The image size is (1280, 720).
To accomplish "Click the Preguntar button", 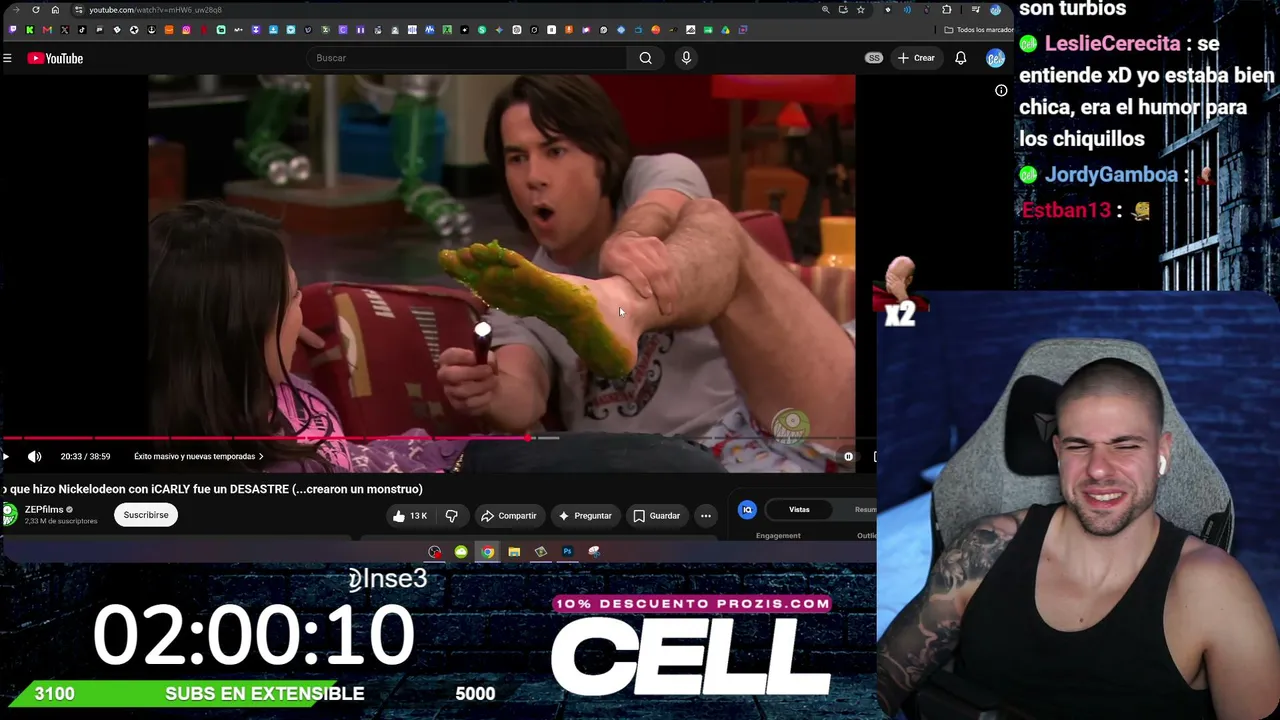I will (x=585, y=516).
